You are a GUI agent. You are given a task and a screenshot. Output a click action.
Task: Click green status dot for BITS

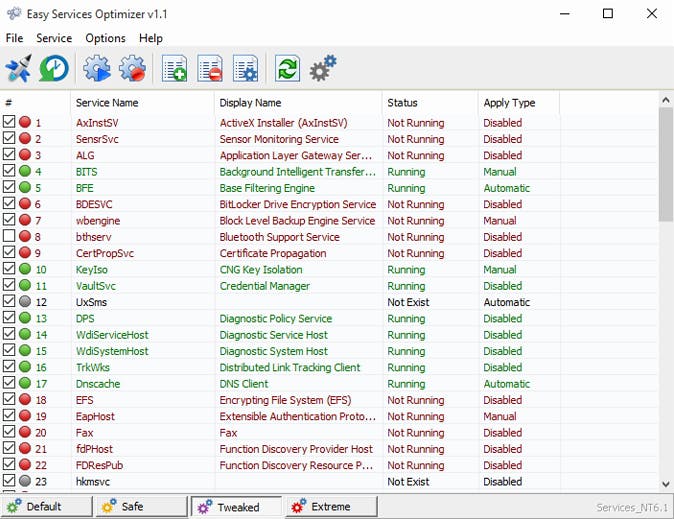click(25, 171)
